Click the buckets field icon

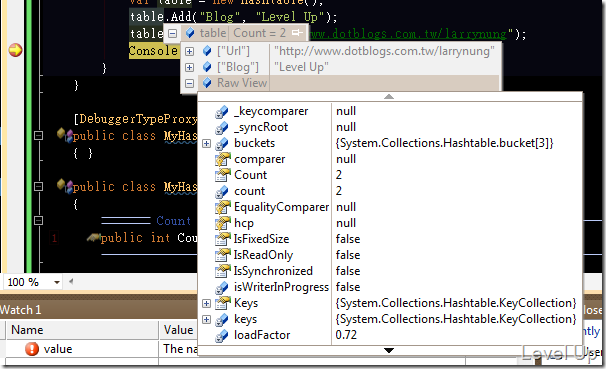(222, 143)
